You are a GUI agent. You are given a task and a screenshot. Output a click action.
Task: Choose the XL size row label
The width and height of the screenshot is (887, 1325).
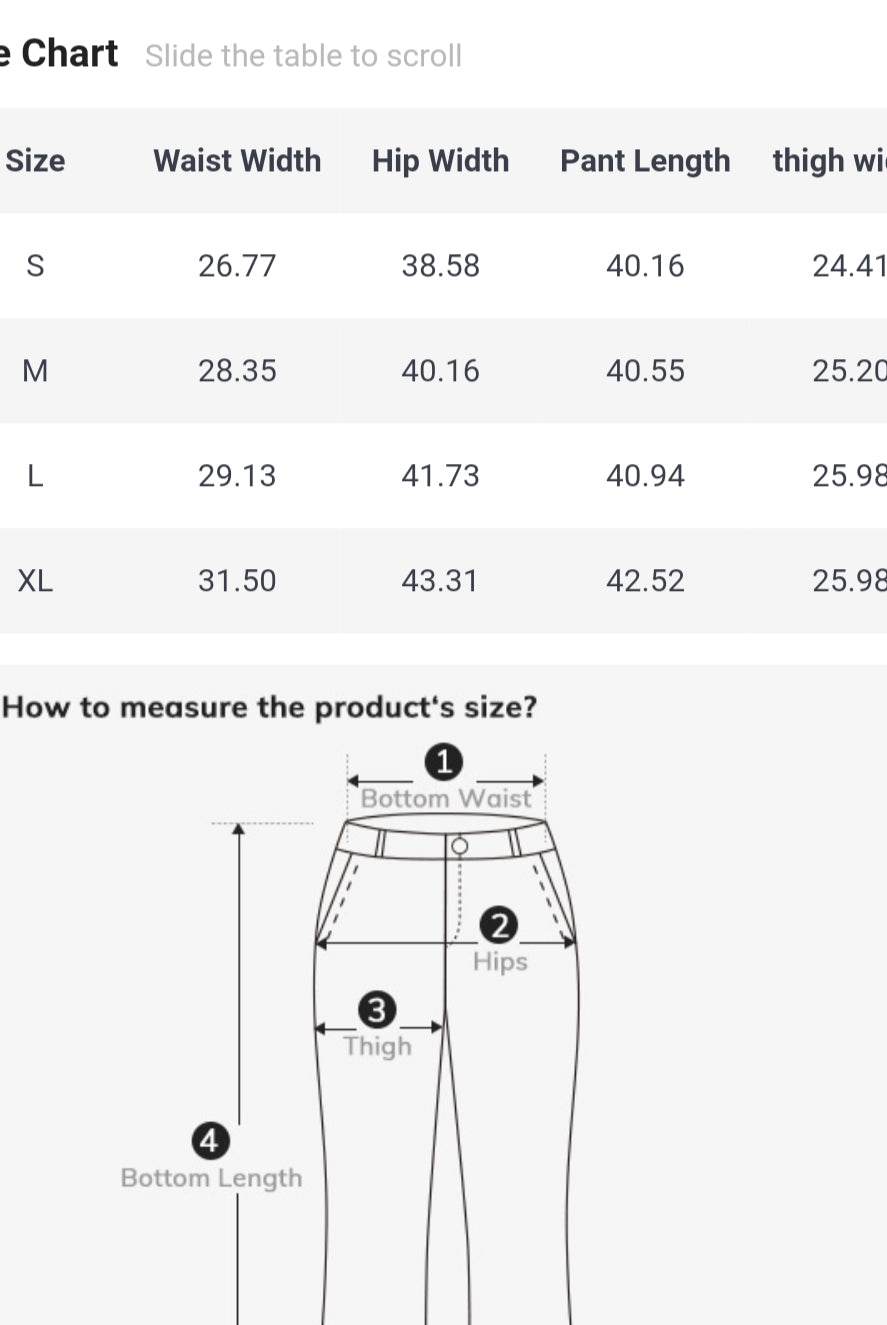(35, 581)
